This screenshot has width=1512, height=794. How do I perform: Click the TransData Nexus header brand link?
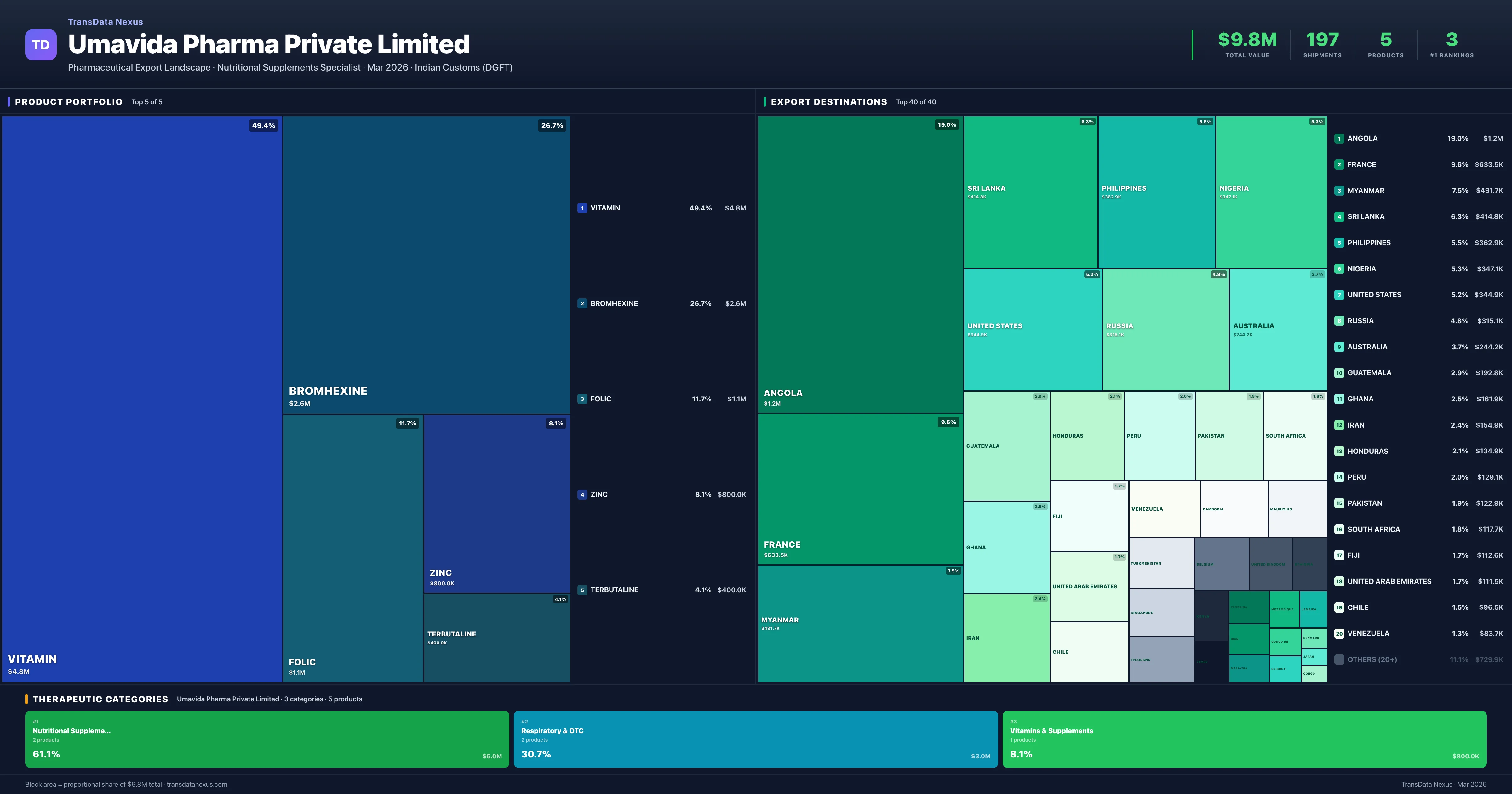click(105, 22)
